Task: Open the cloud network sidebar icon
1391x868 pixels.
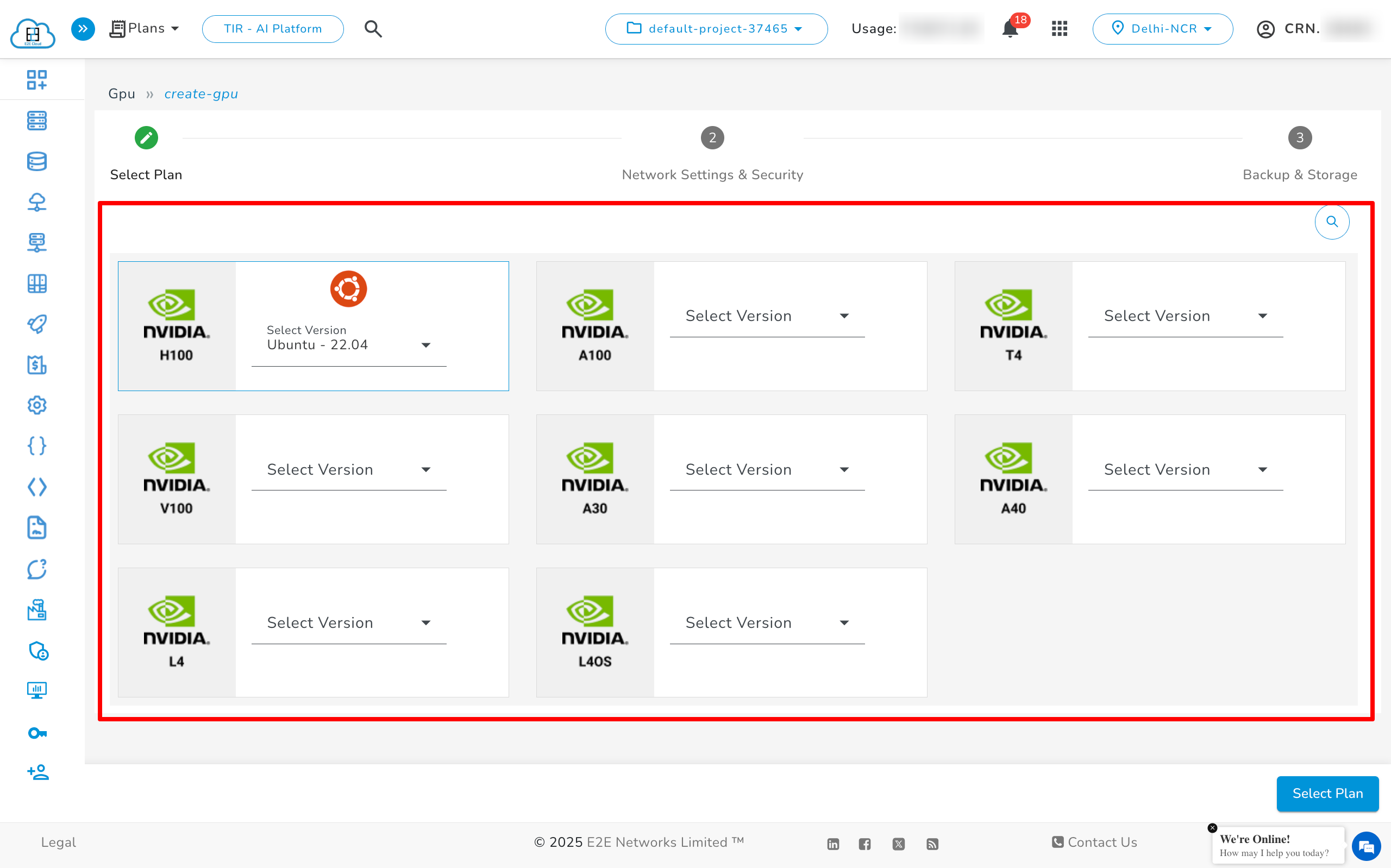Action: point(37,202)
